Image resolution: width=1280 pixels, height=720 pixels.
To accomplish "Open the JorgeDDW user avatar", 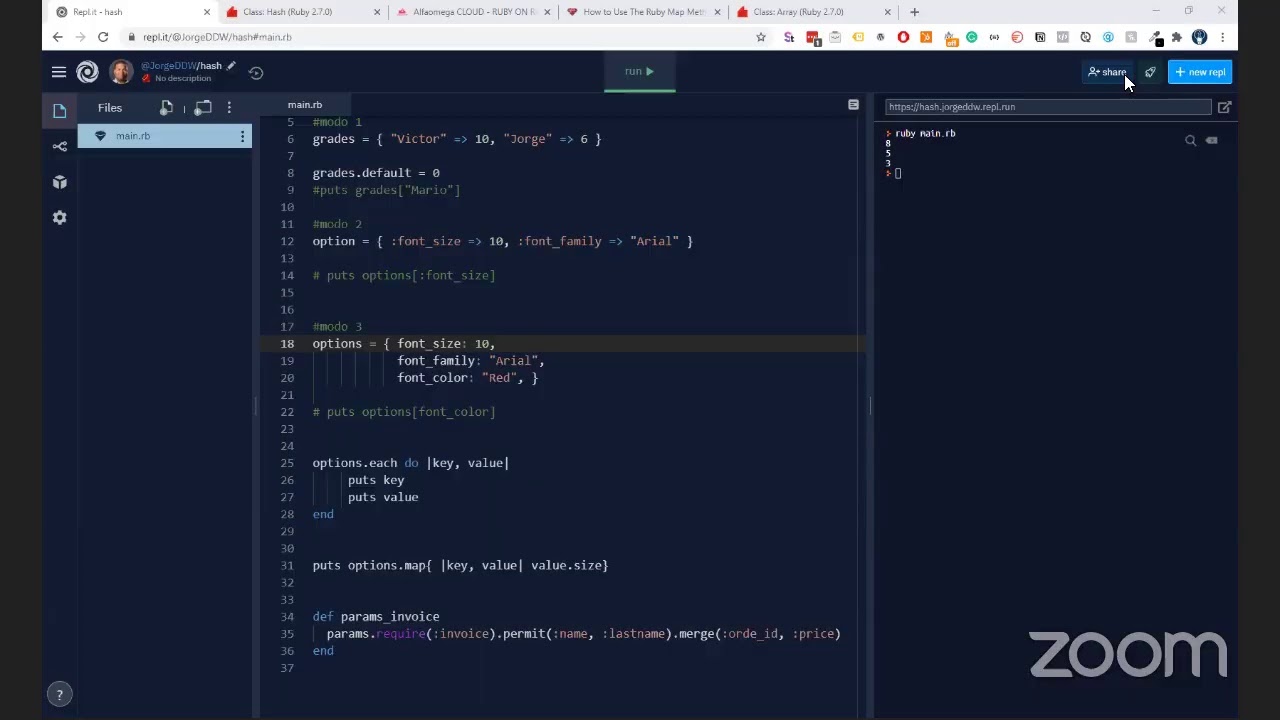I will (121, 72).
